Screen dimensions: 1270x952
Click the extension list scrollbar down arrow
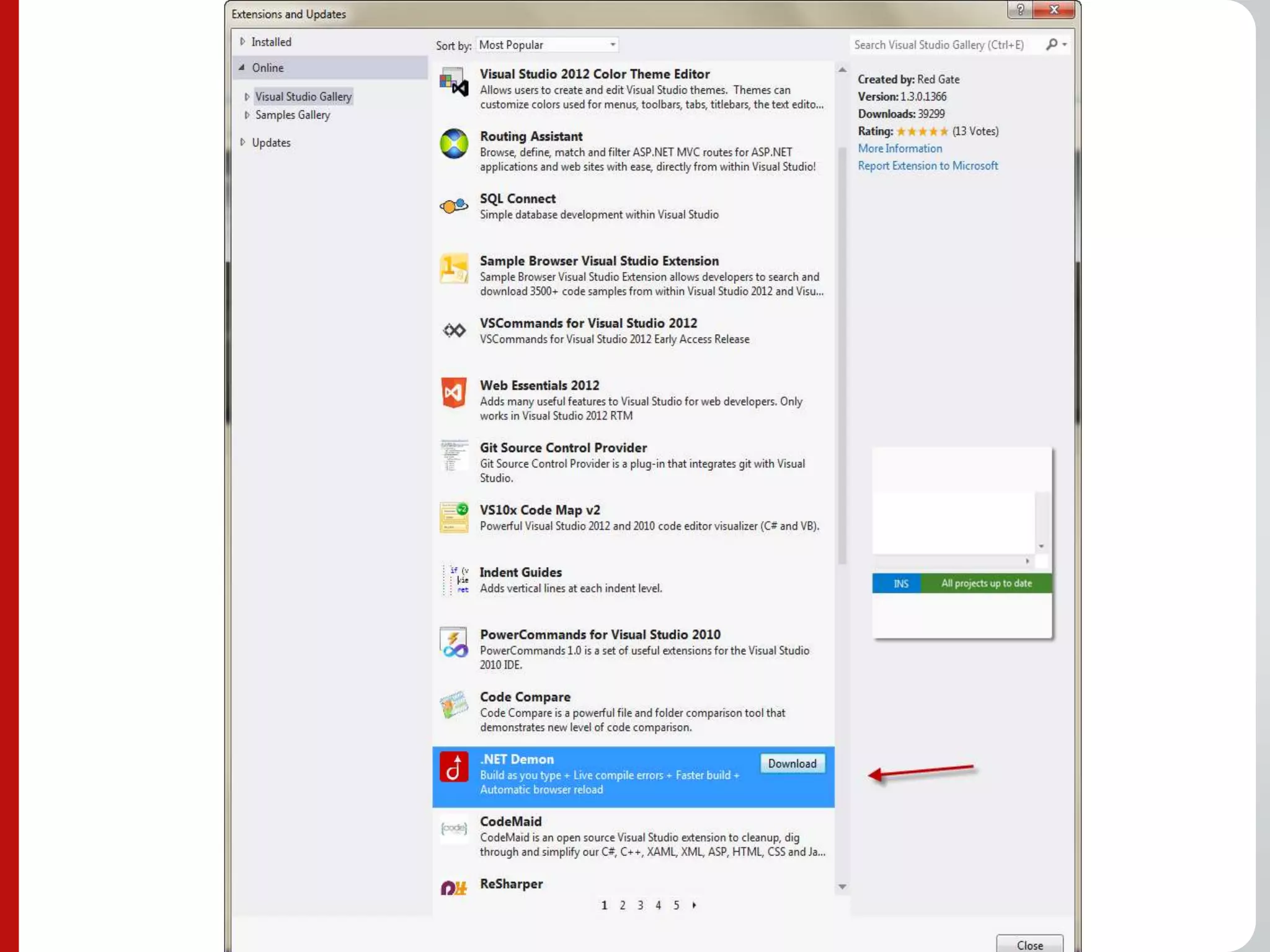[x=842, y=886]
